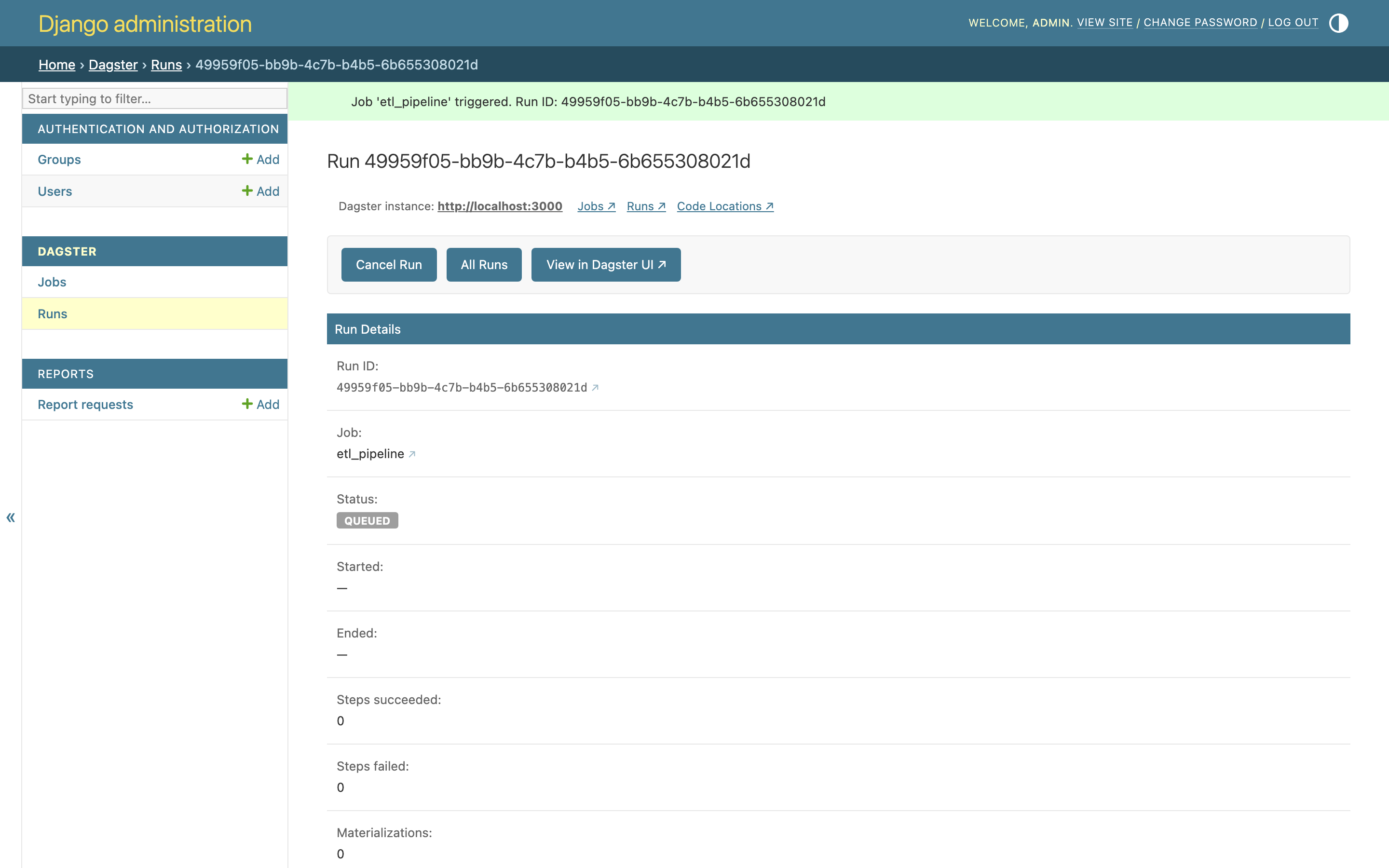Viewport: 1389px width, 868px height.
Task: Open the external-link arrow beside etl_pipeline
Action: point(412,454)
